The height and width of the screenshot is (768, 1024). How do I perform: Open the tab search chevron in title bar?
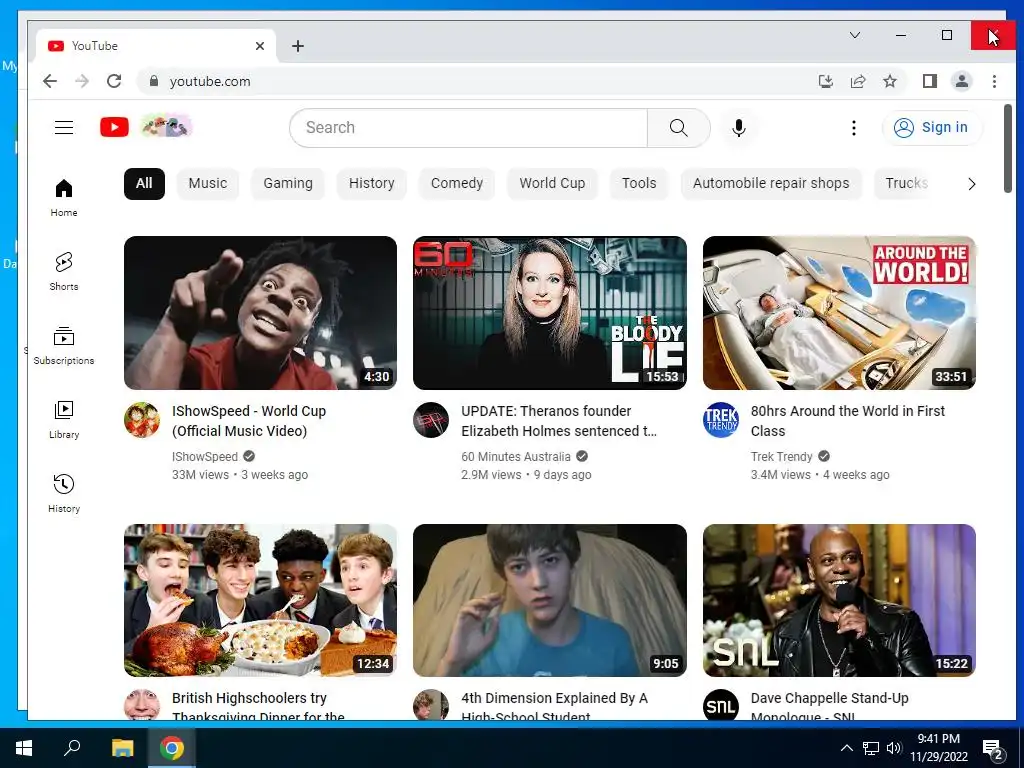pos(855,35)
